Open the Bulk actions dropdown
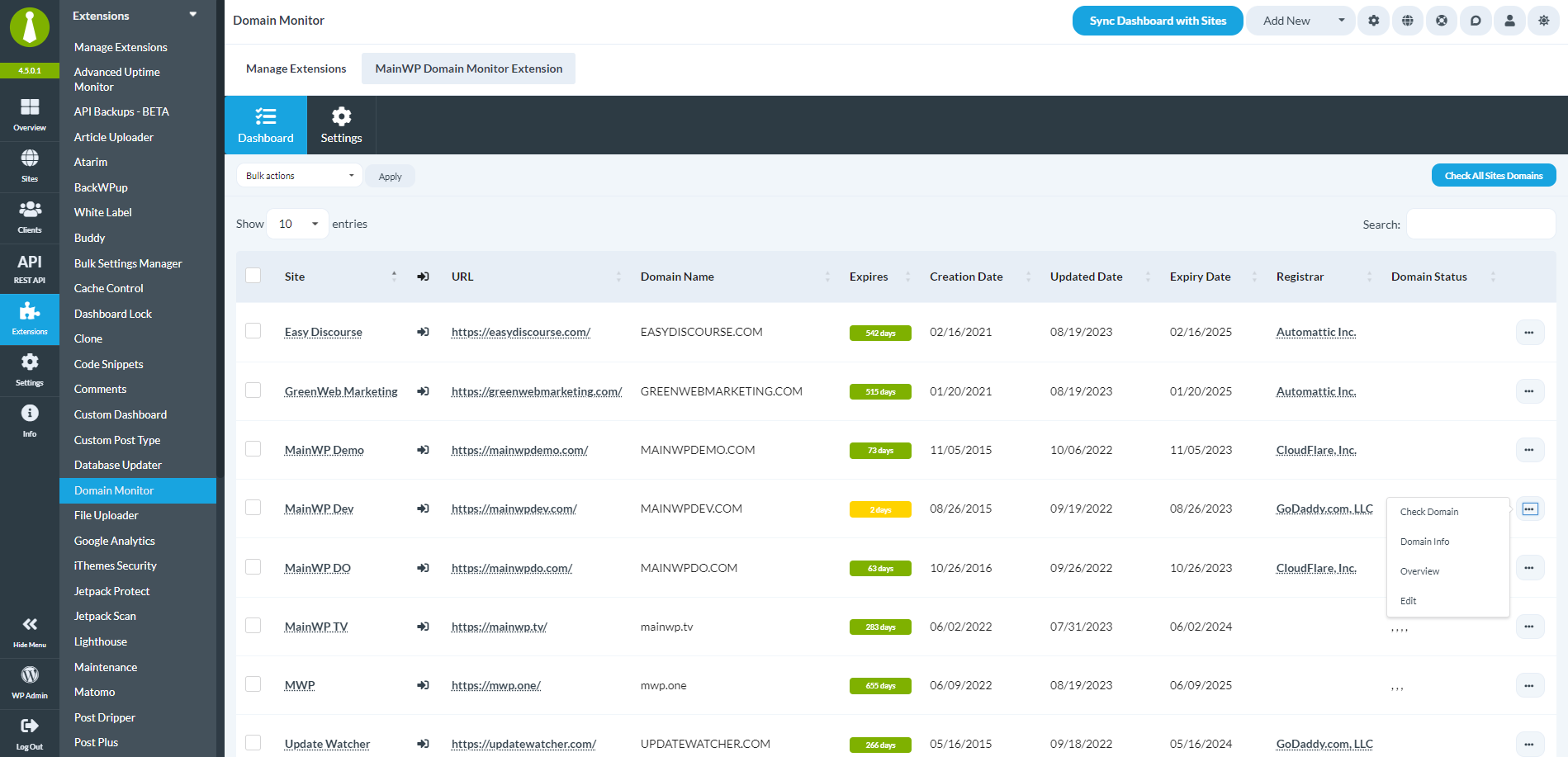The image size is (1568, 757). point(300,176)
